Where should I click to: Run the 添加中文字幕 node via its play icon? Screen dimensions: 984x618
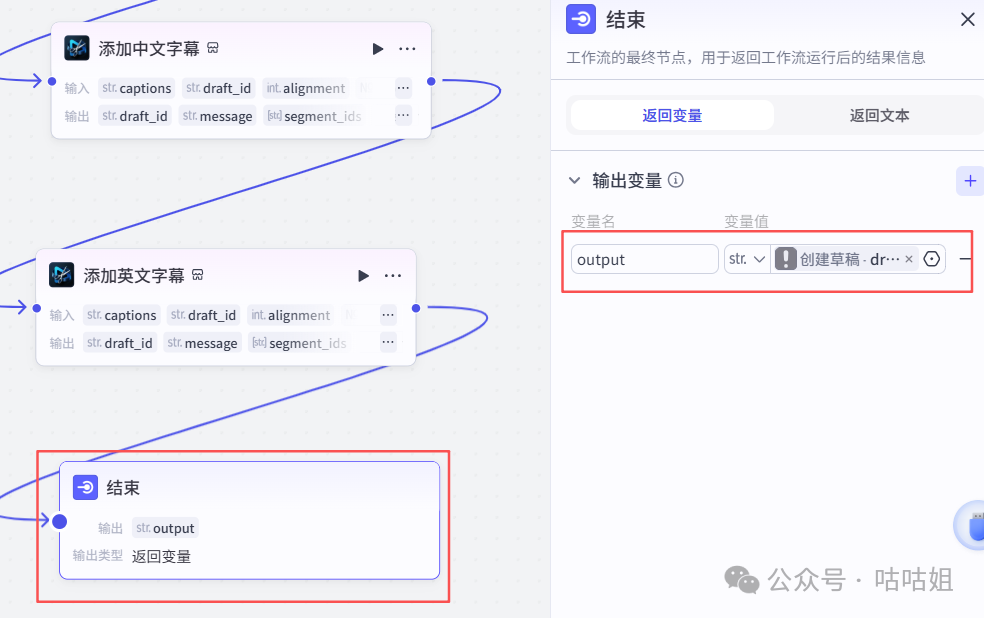[378, 48]
